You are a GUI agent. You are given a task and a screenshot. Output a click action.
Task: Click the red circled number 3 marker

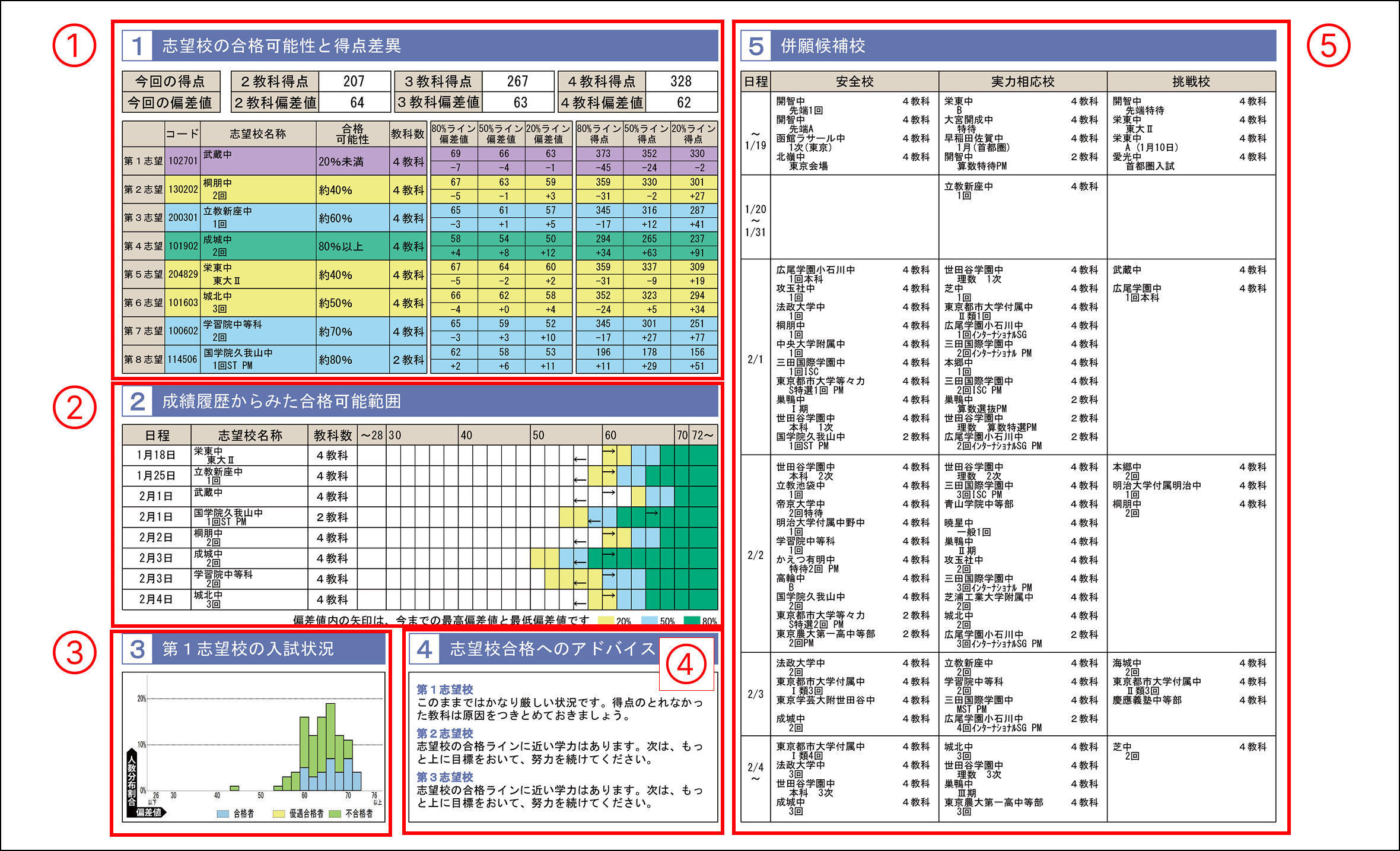point(74,653)
